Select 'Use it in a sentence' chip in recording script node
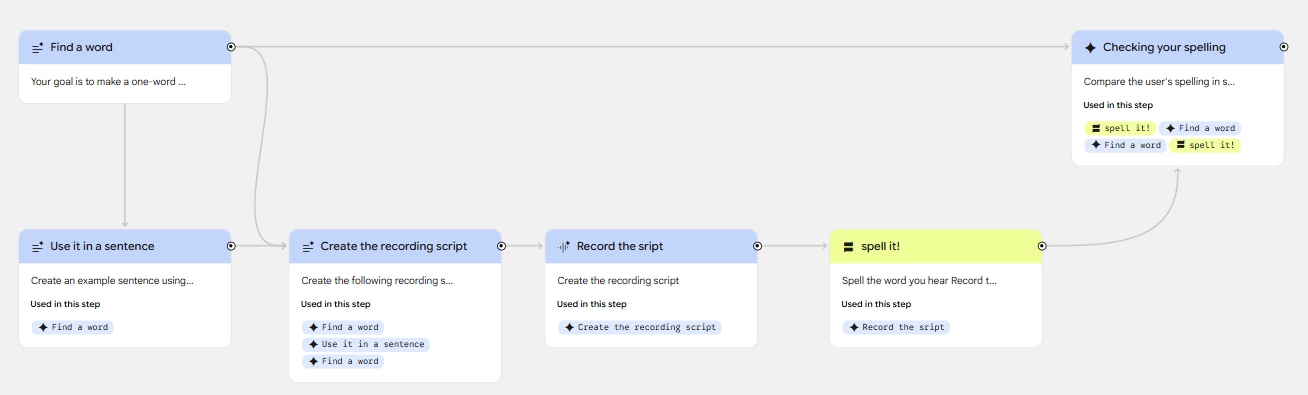This screenshot has width=1308, height=395. tap(366, 344)
